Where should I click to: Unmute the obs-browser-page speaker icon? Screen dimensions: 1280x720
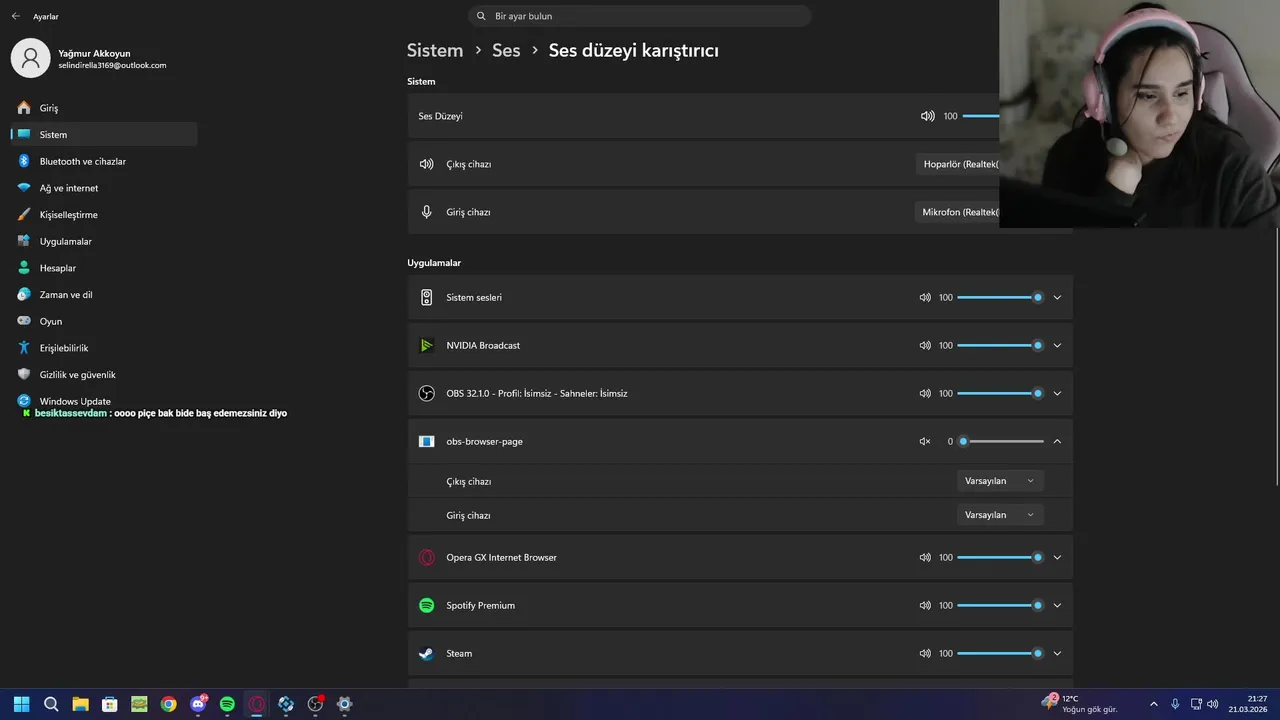[x=925, y=441]
